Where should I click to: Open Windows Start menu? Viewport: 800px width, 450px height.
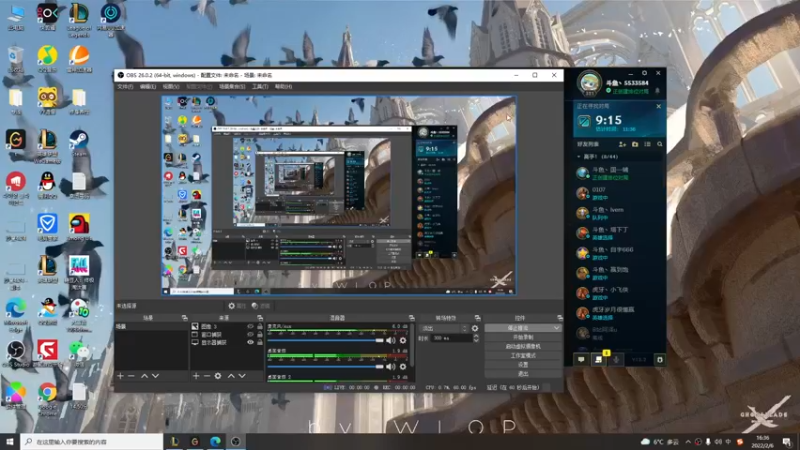(x=10, y=442)
